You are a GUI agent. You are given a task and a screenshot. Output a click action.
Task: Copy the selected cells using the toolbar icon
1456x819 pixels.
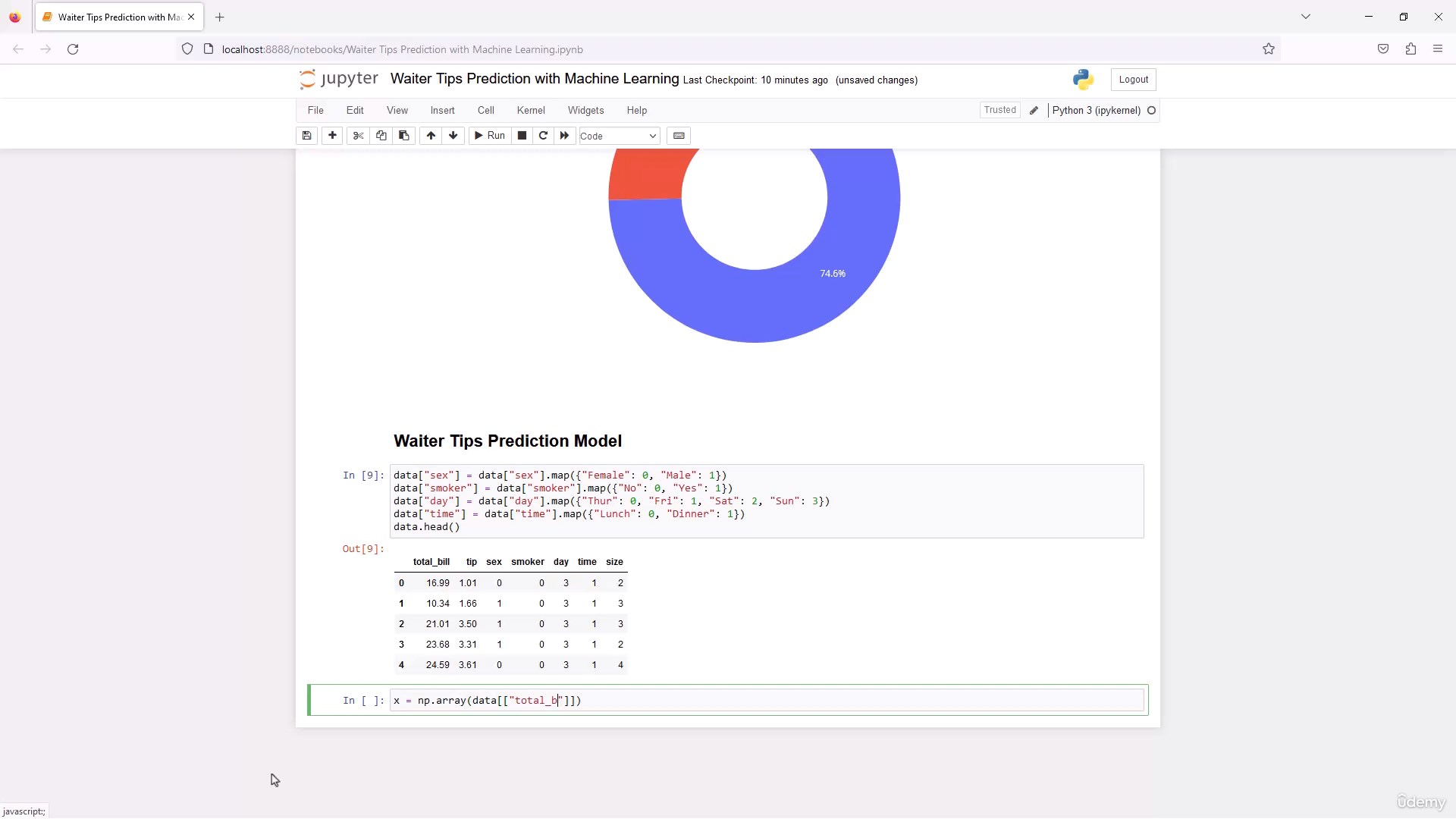pos(381,136)
